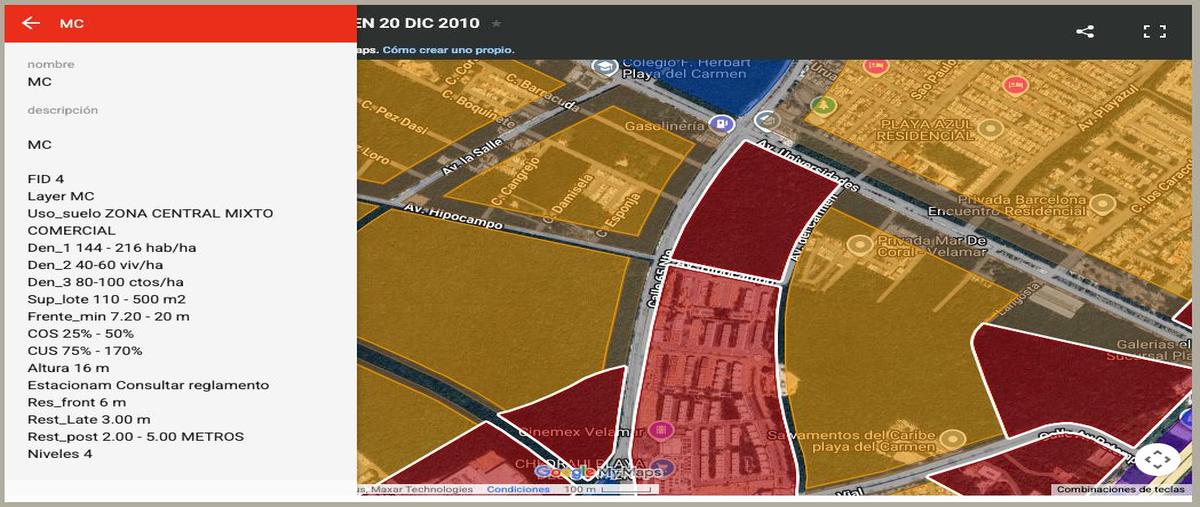
Task: Click the Playa Azul Residencial marker
Action: (x=990, y=128)
